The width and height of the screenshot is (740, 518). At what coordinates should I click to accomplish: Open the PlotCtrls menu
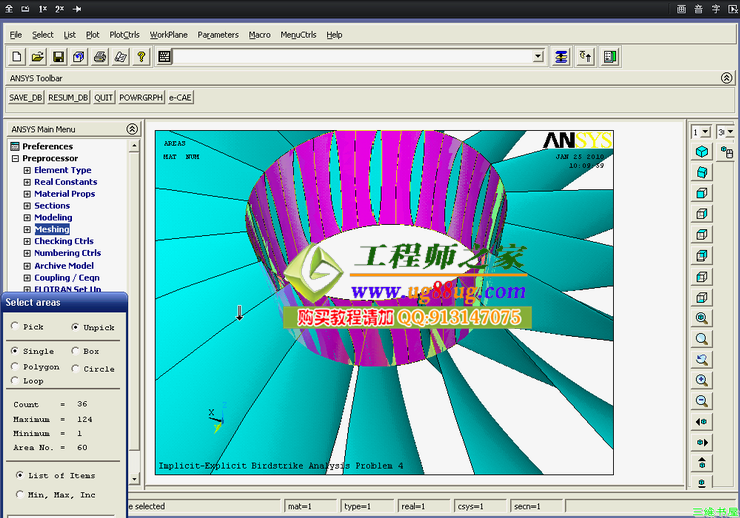coord(124,34)
